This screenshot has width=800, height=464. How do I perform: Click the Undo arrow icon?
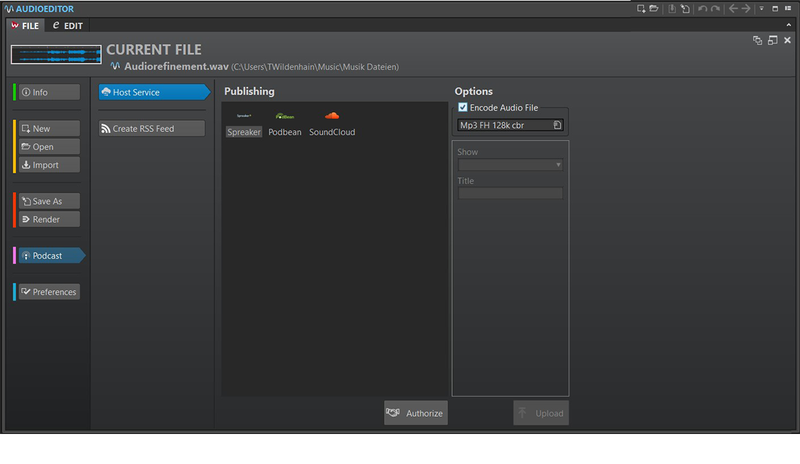[x=703, y=9]
